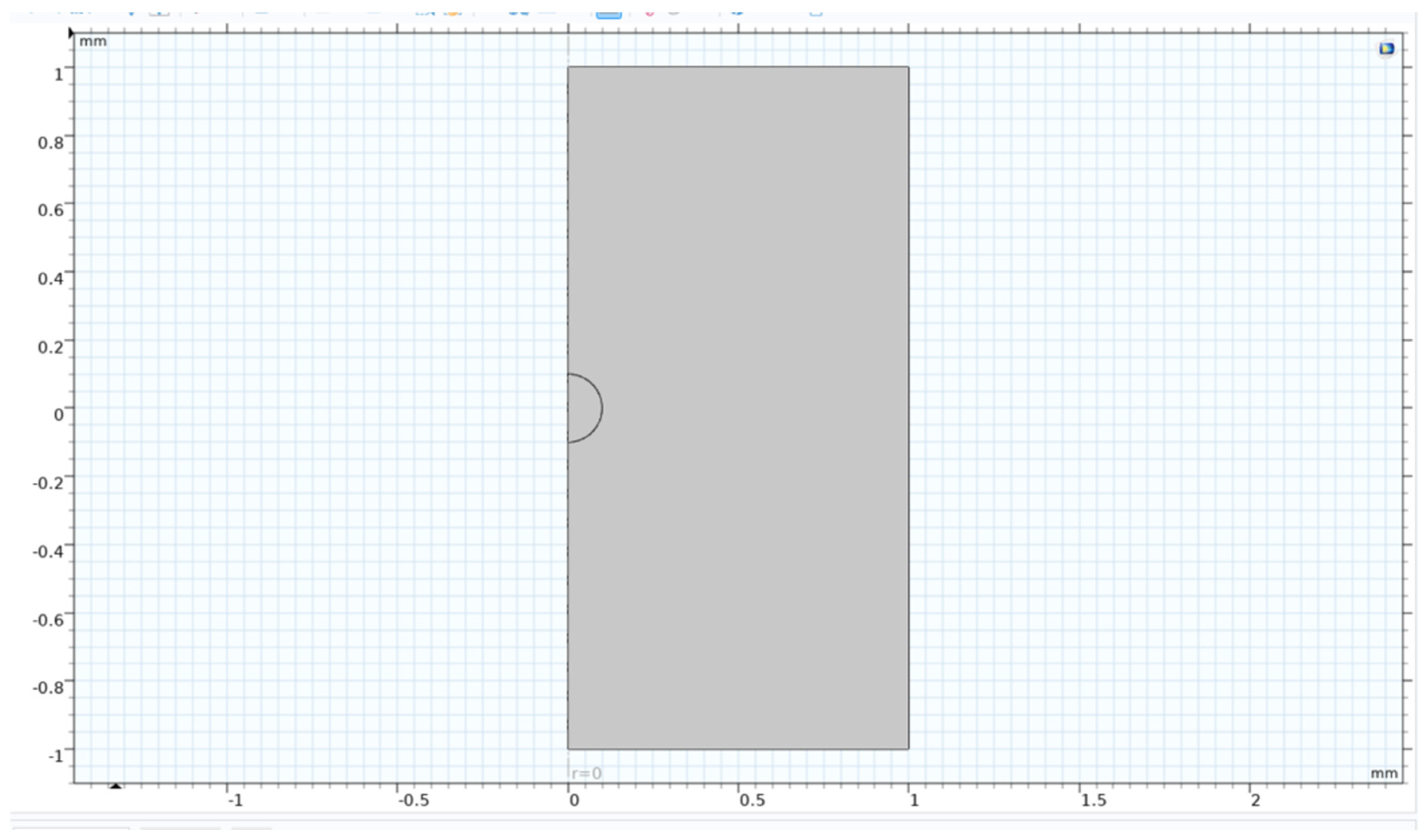
Task: Select the small semicircle domain
Action: click(583, 408)
